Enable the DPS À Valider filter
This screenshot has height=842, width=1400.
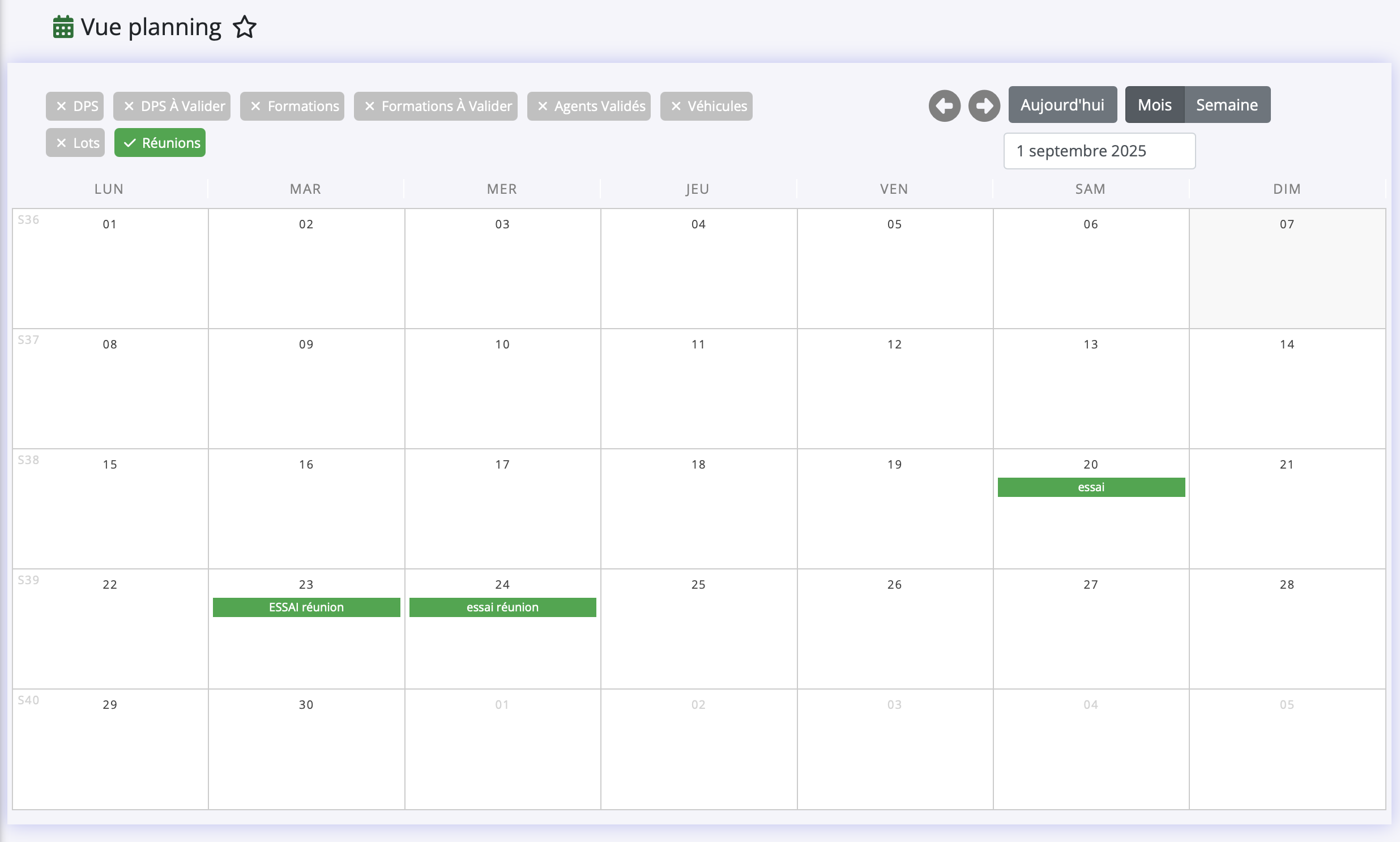tap(172, 106)
